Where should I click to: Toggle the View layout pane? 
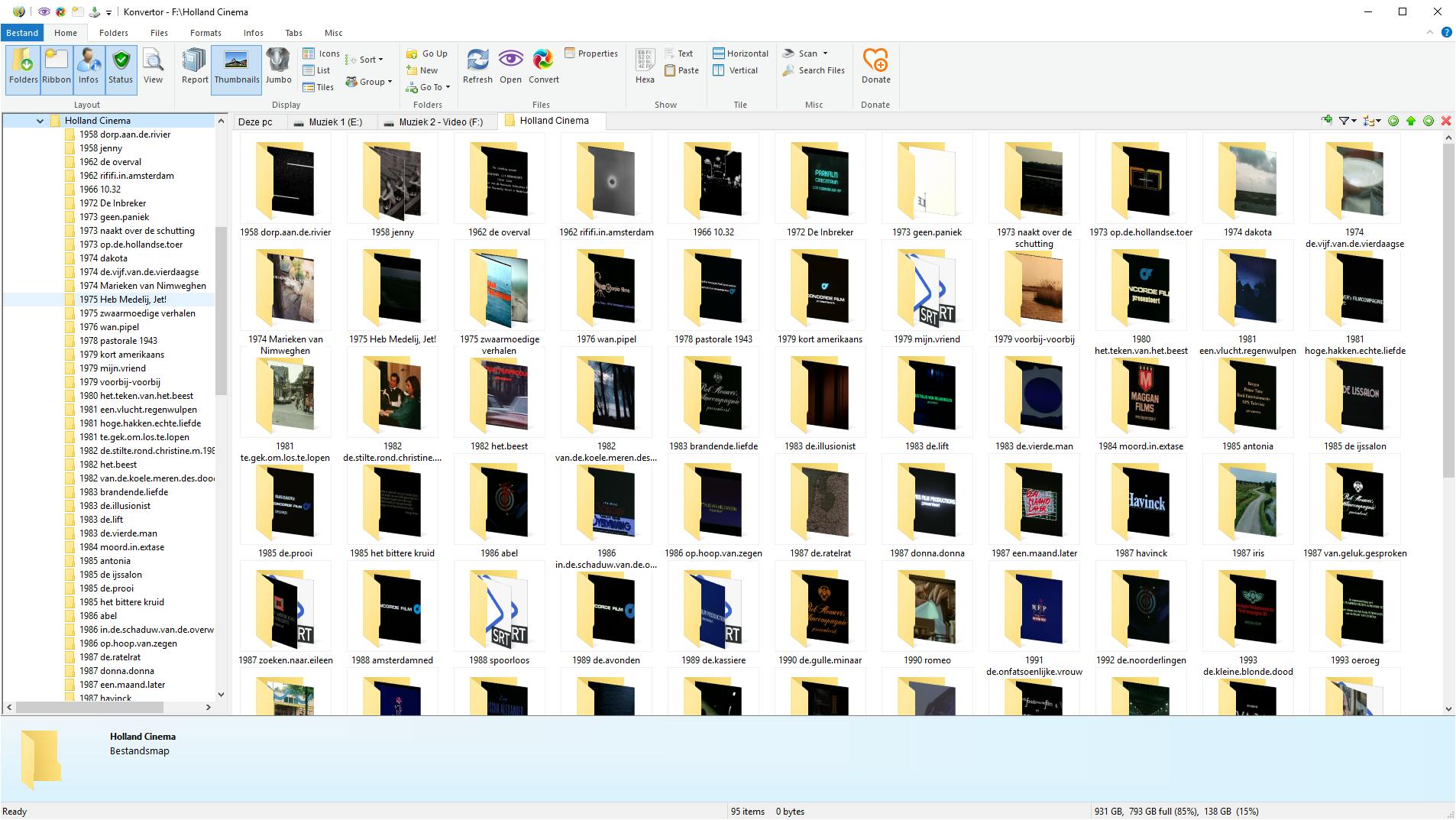click(153, 66)
